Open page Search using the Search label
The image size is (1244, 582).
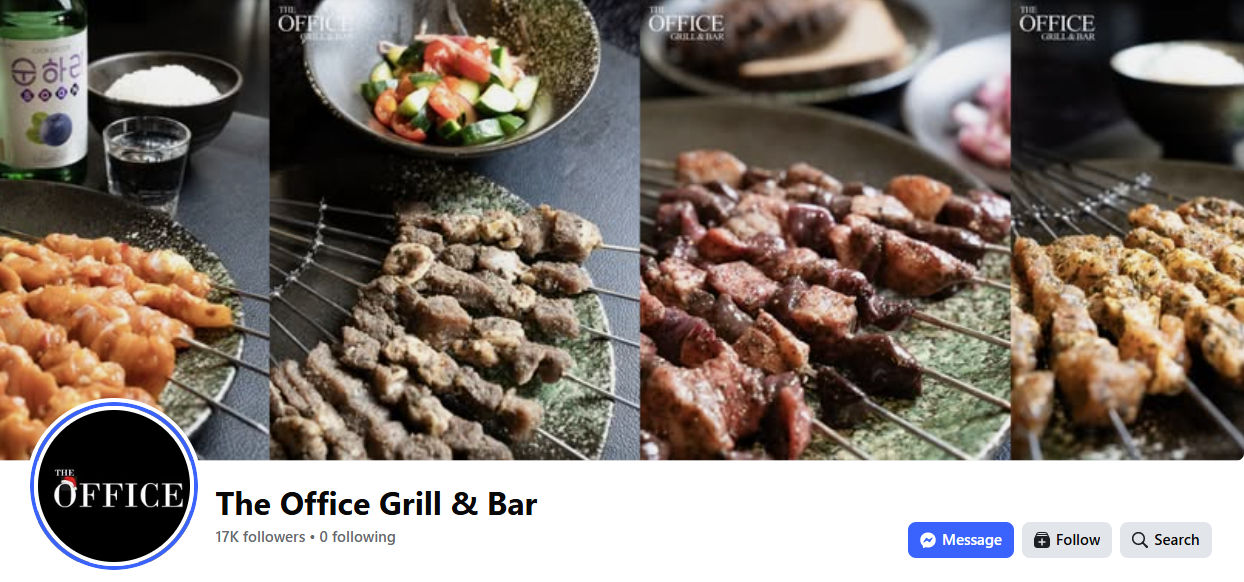click(x=1176, y=540)
